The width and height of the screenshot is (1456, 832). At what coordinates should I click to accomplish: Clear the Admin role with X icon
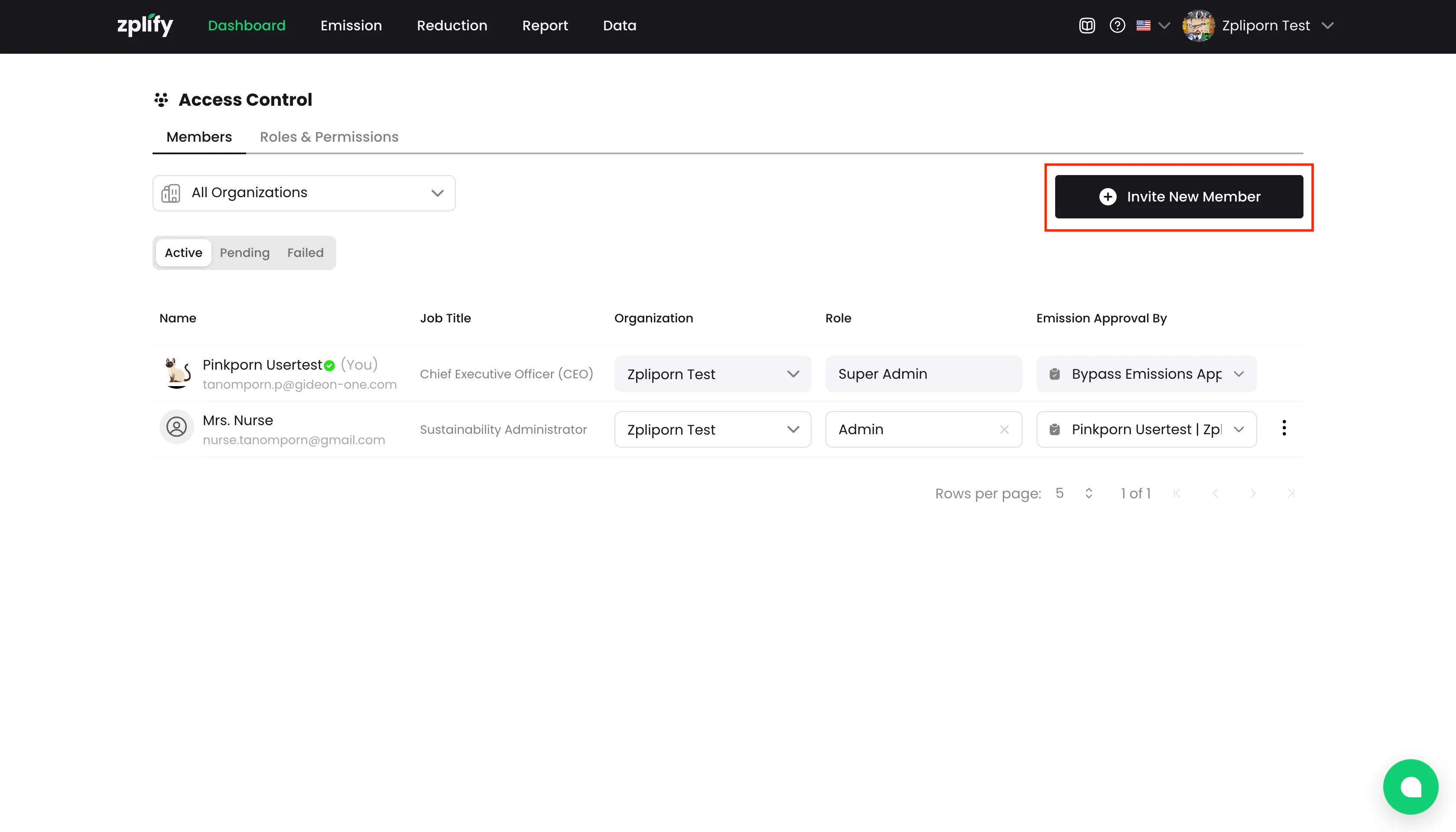1004,429
